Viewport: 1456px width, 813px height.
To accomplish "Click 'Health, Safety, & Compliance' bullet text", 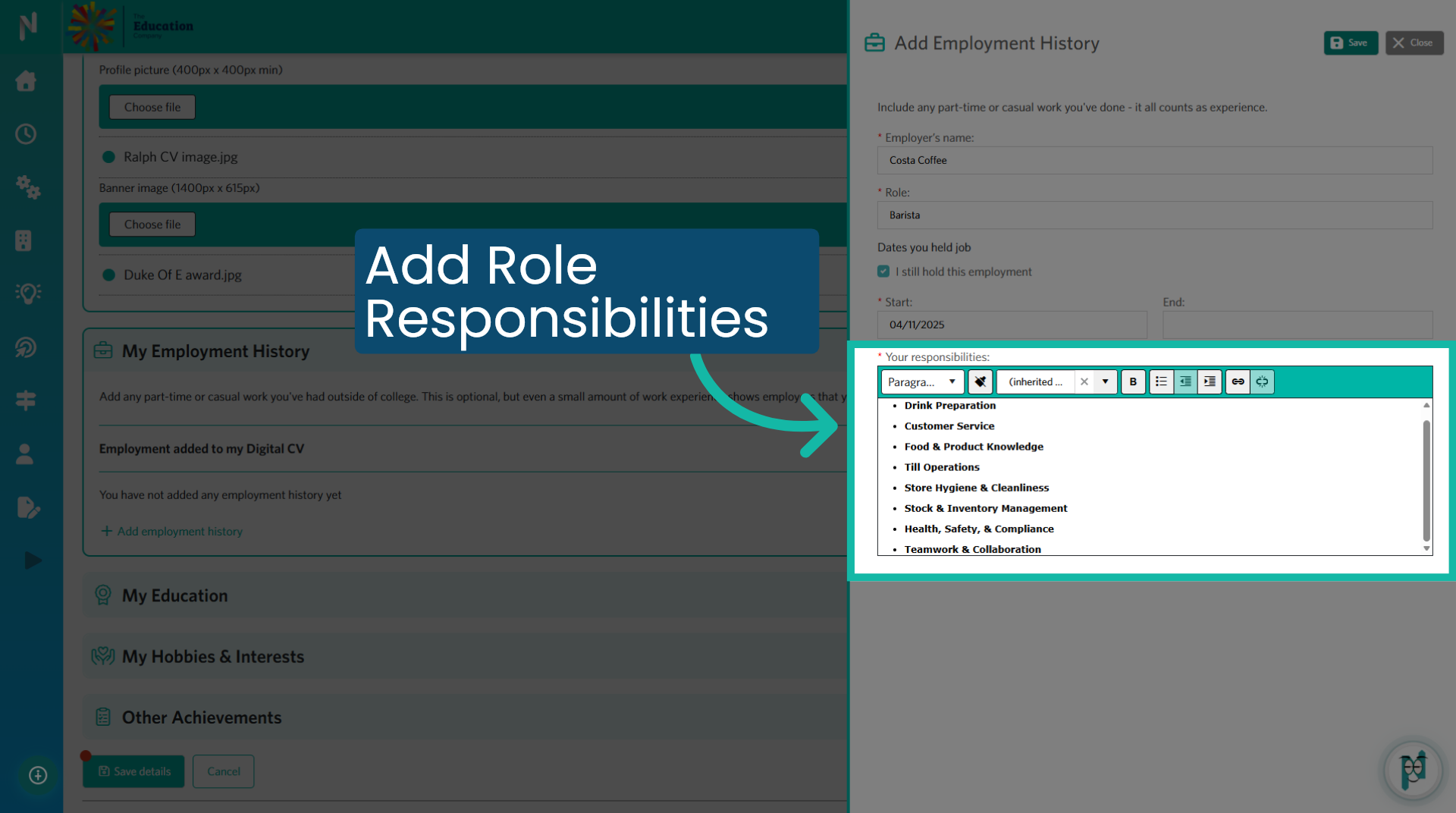I will (979, 529).
